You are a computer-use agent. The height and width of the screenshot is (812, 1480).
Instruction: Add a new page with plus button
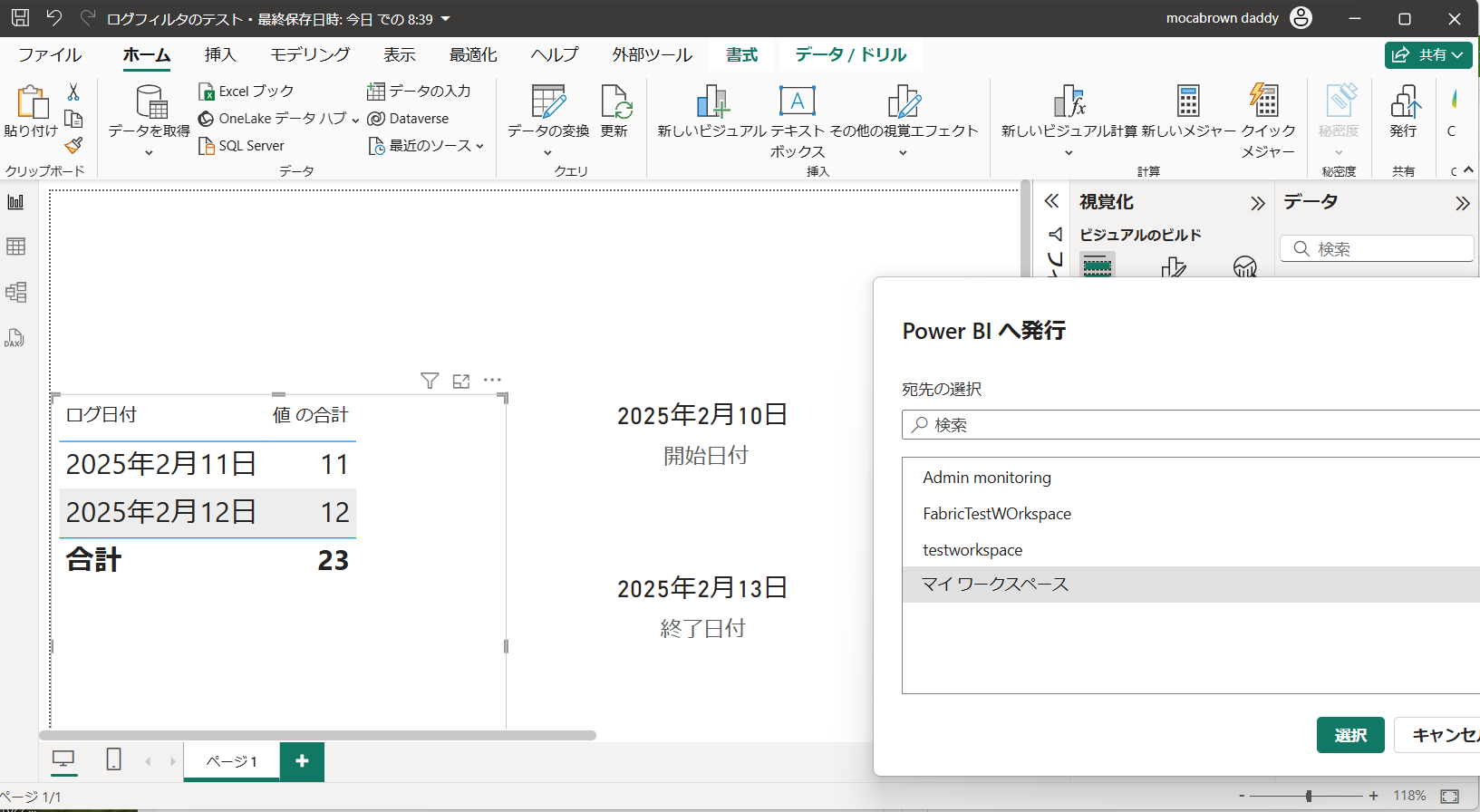(302, 761)
